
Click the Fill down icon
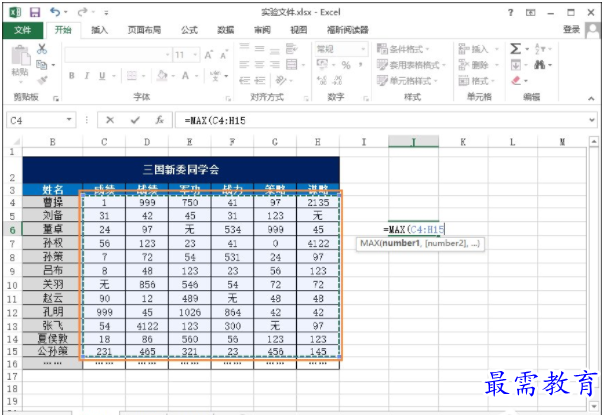click(516, 65)
